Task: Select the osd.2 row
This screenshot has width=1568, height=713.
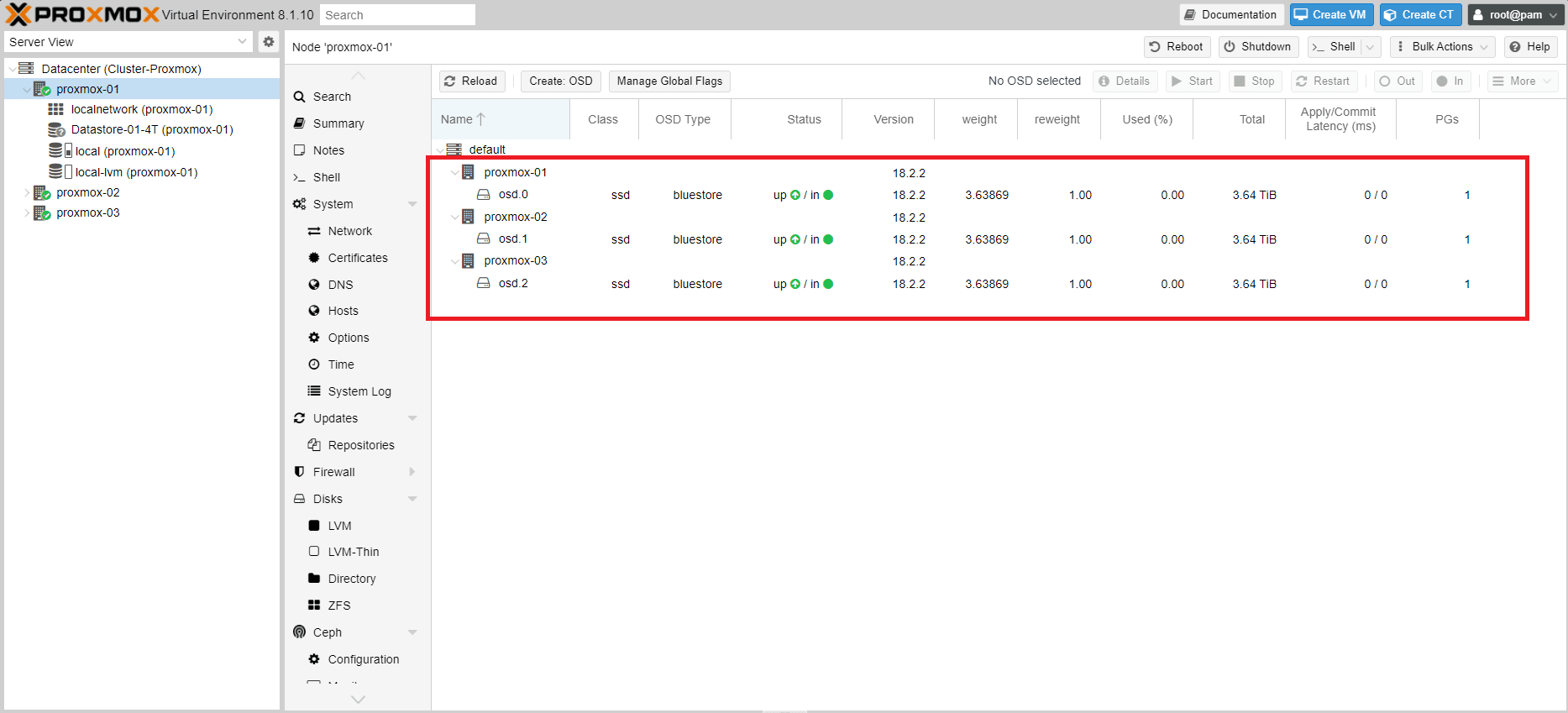Action: click(x=956, y=284)
